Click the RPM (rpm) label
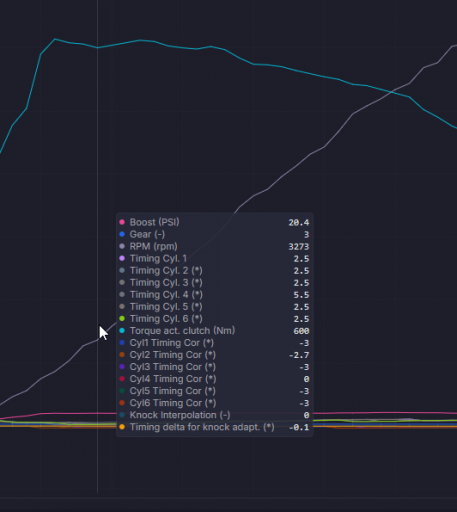Viewport: 457px width, 512px height. [153, 246]
